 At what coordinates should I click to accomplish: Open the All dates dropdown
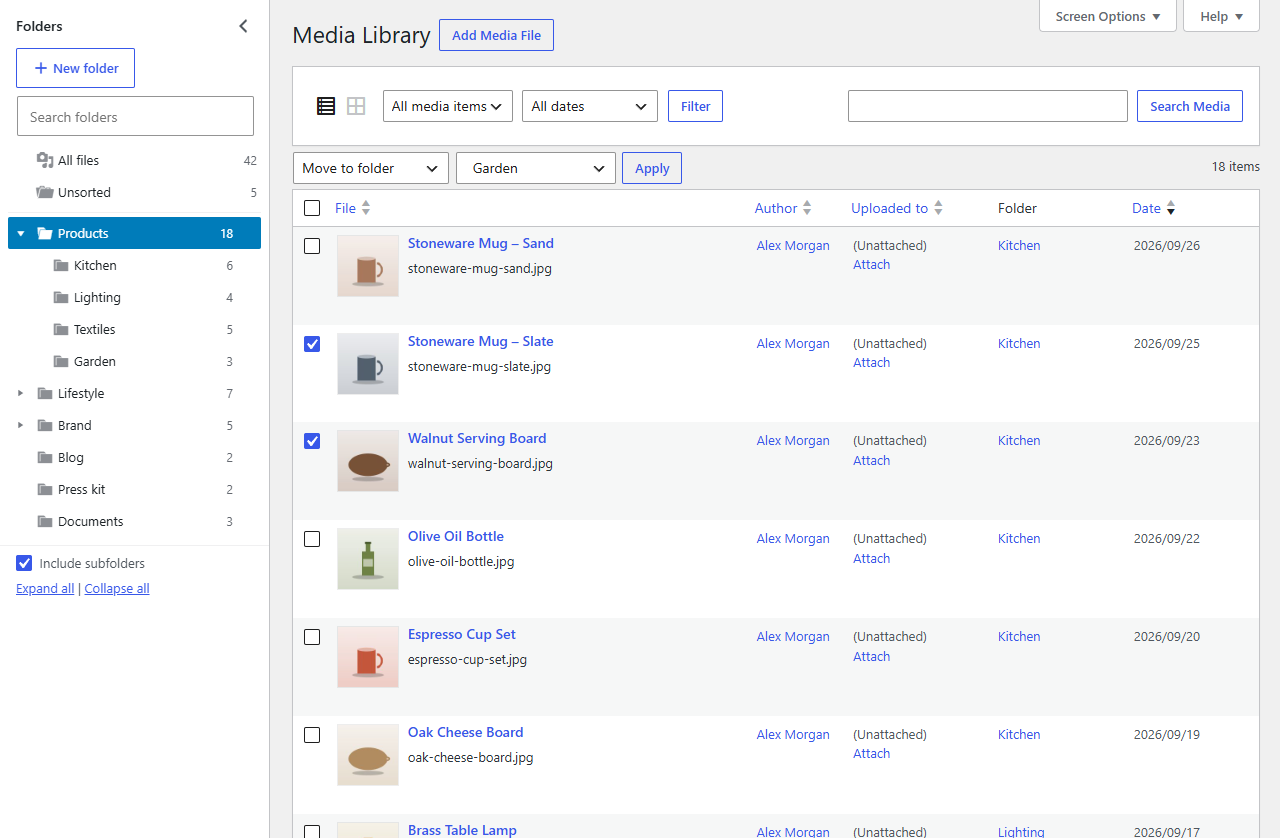click(590, 106)
